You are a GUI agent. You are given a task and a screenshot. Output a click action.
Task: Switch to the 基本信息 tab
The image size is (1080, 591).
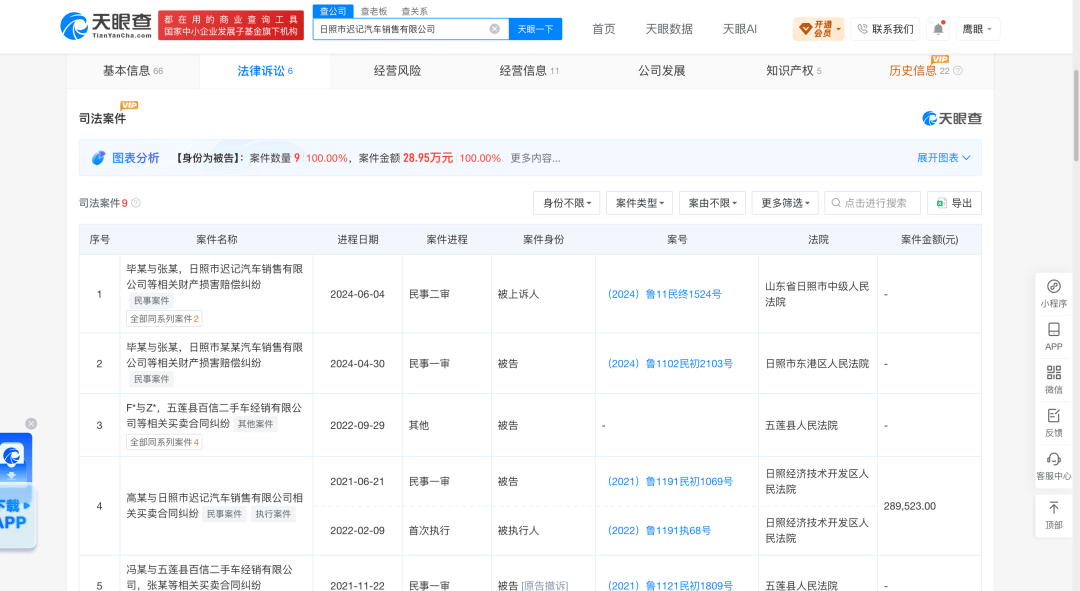[132, 71]
